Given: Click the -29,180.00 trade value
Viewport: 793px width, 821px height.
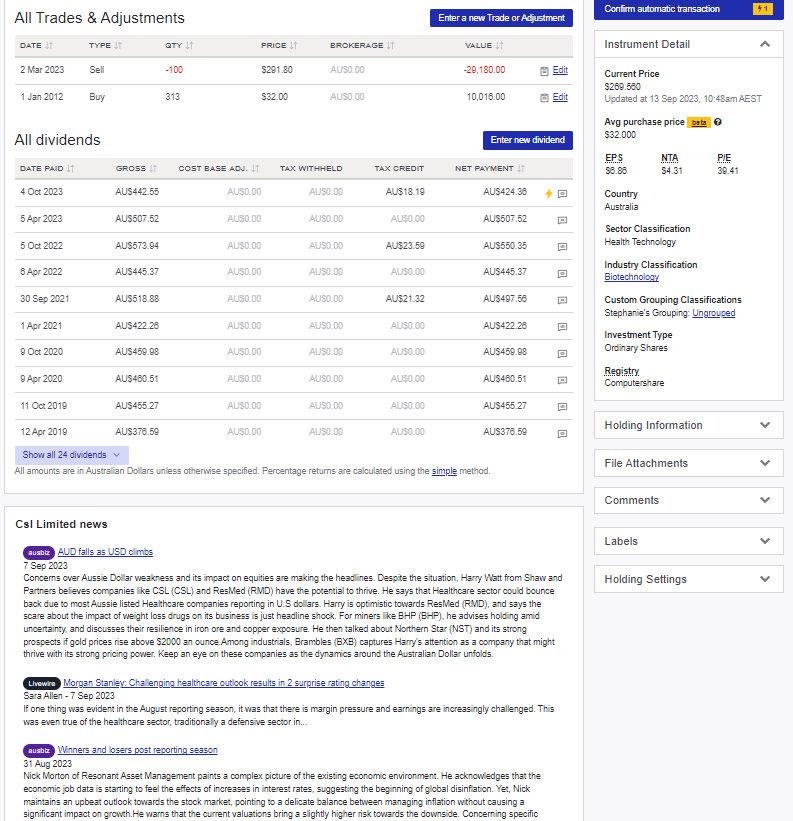Looking at the screenshot, I should click(x=484, y=70).
